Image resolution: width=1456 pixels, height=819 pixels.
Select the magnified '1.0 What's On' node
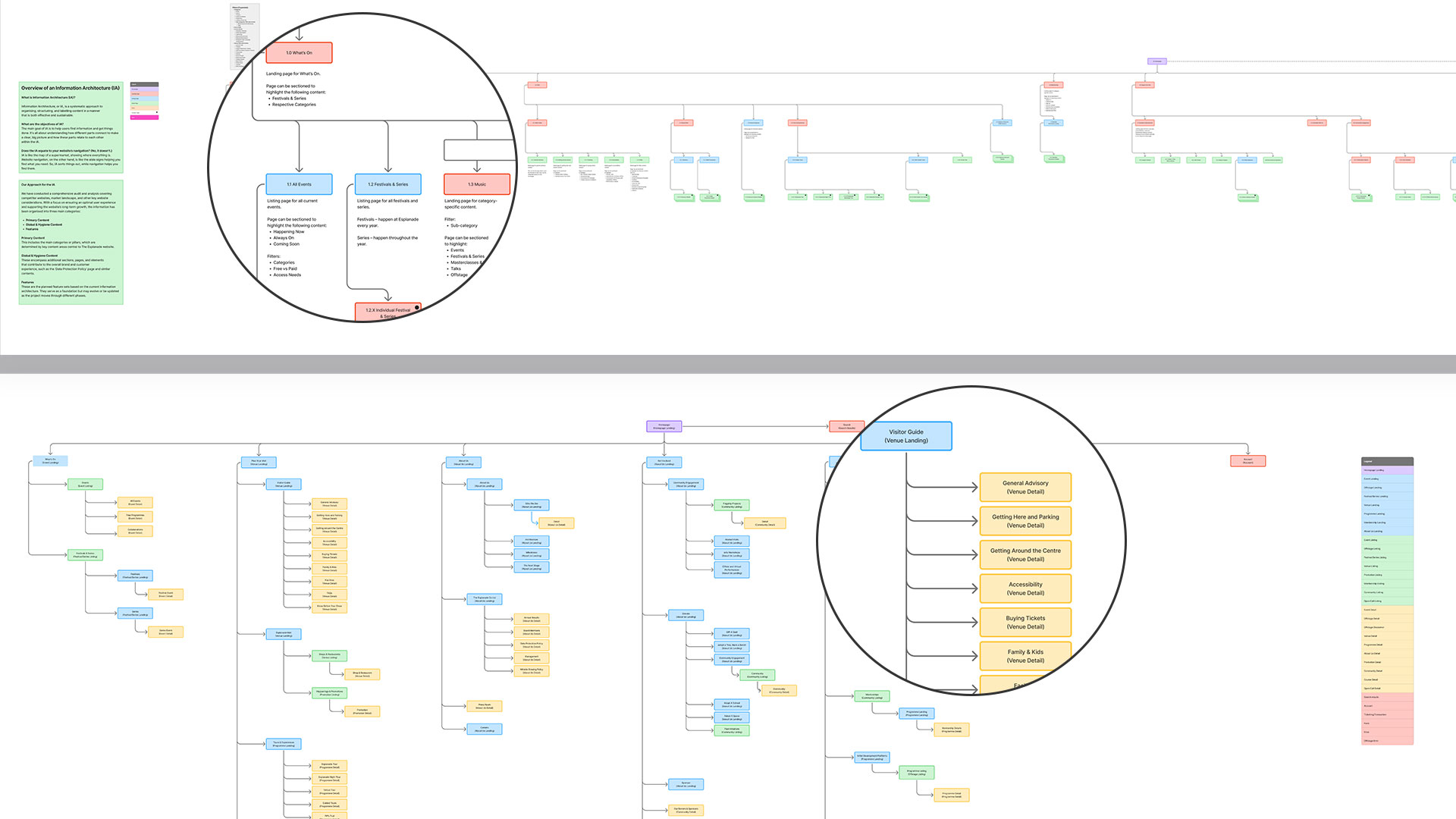(x=299, y=52)
